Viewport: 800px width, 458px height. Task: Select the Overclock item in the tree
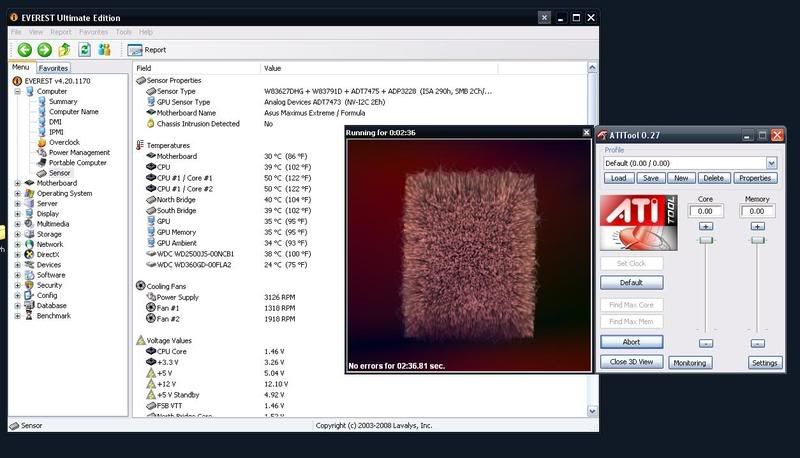(64, 142)
